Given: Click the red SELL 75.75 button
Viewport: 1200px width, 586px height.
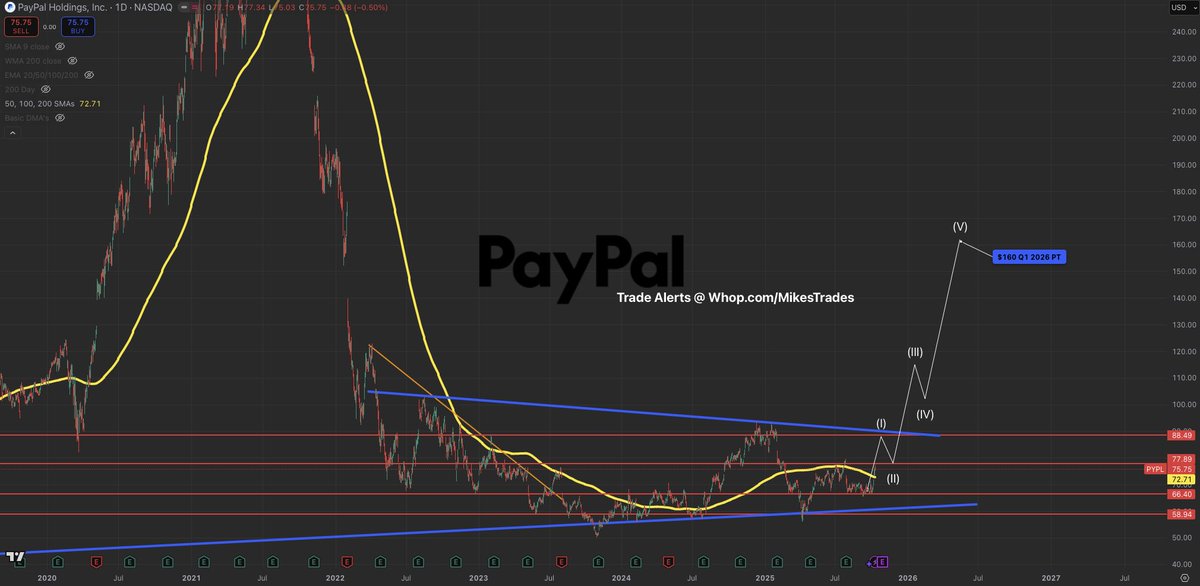Looking at the screenshot, I should (x=21, y=27).
